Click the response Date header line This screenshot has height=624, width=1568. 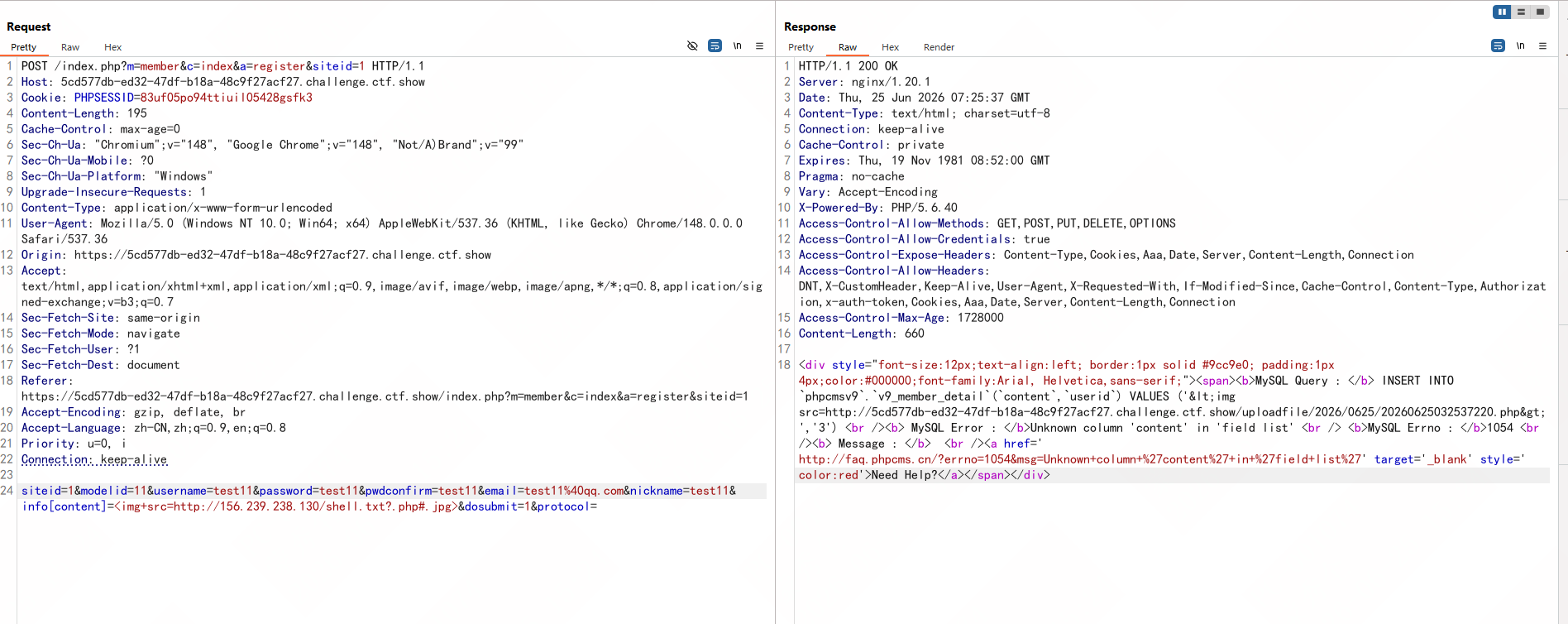click(x=915, y=98)
